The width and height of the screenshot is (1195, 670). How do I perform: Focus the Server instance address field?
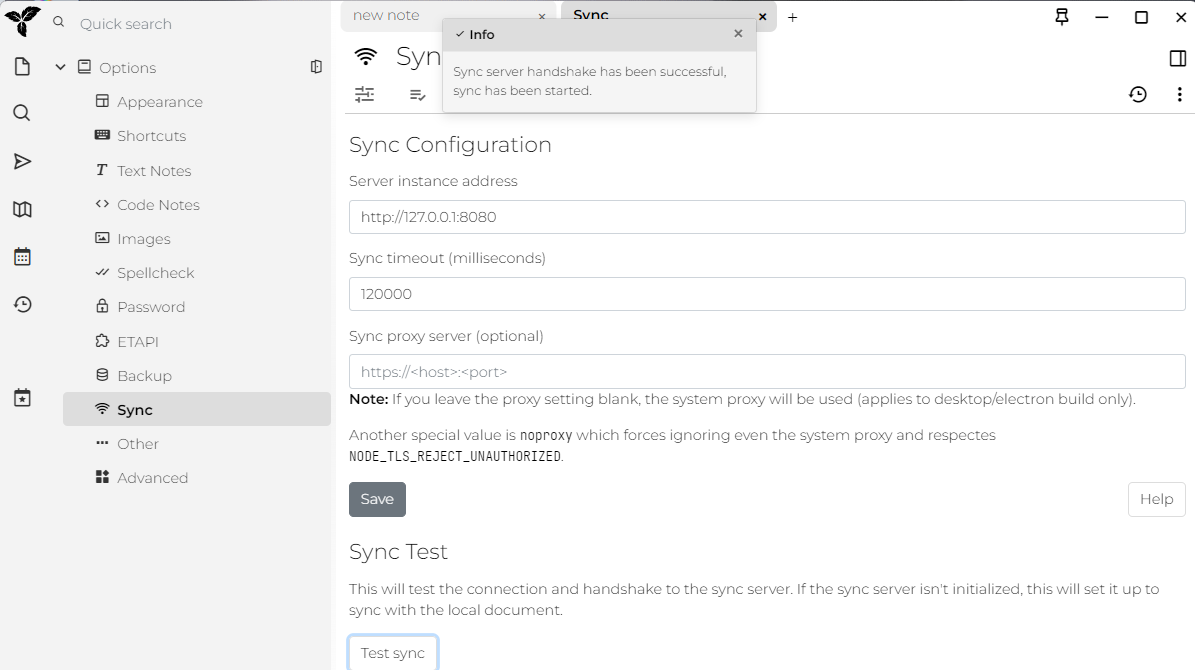(x=767, y=216)
